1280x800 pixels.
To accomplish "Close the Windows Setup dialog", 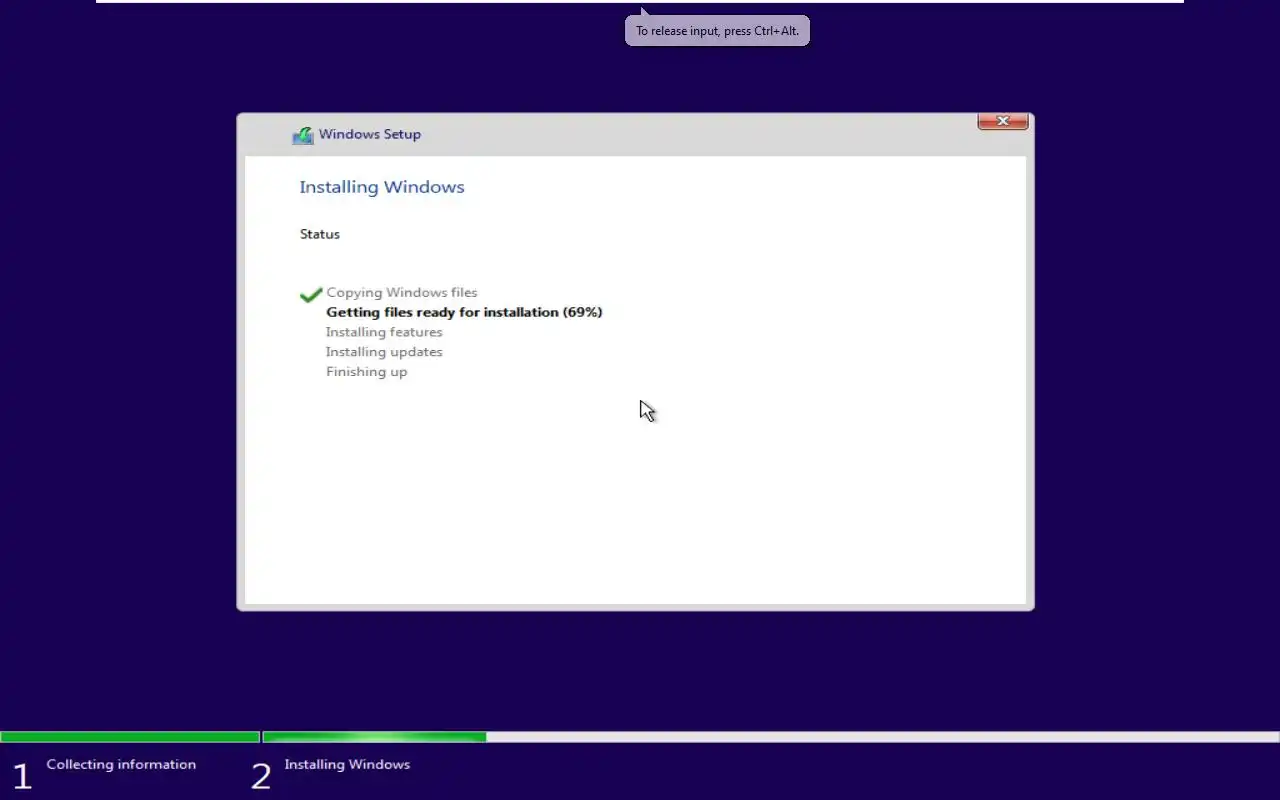I will (1002, 122).
